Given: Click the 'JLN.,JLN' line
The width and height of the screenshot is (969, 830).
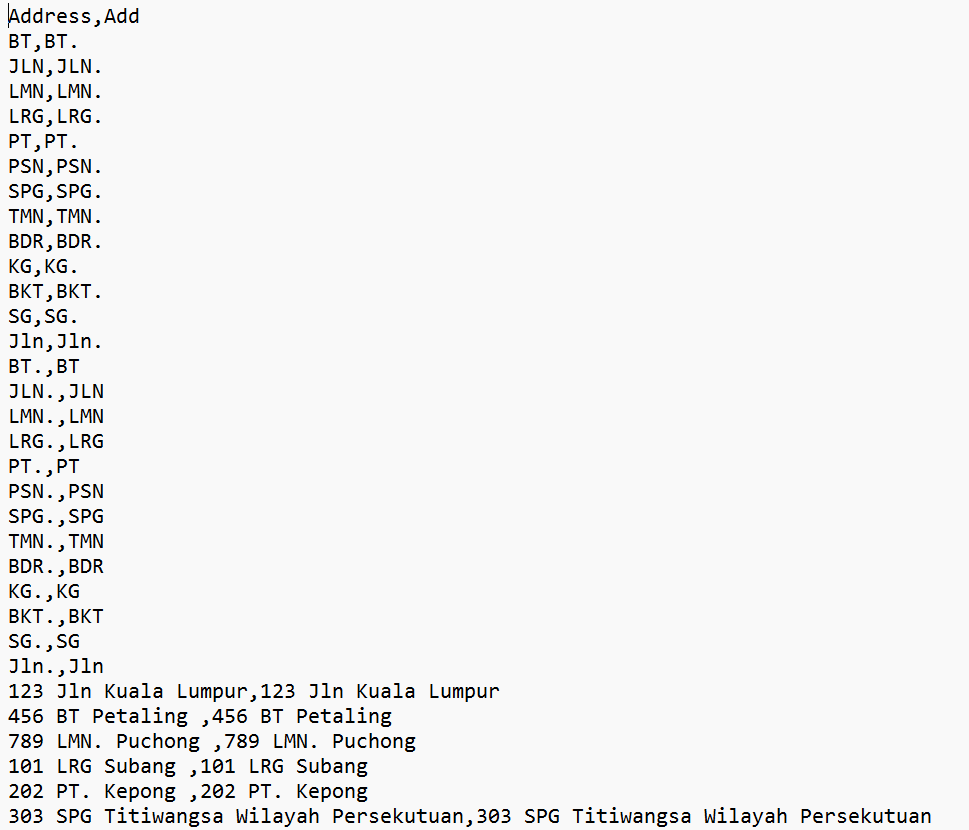Looking at the screenshot, I should [56, 392].
